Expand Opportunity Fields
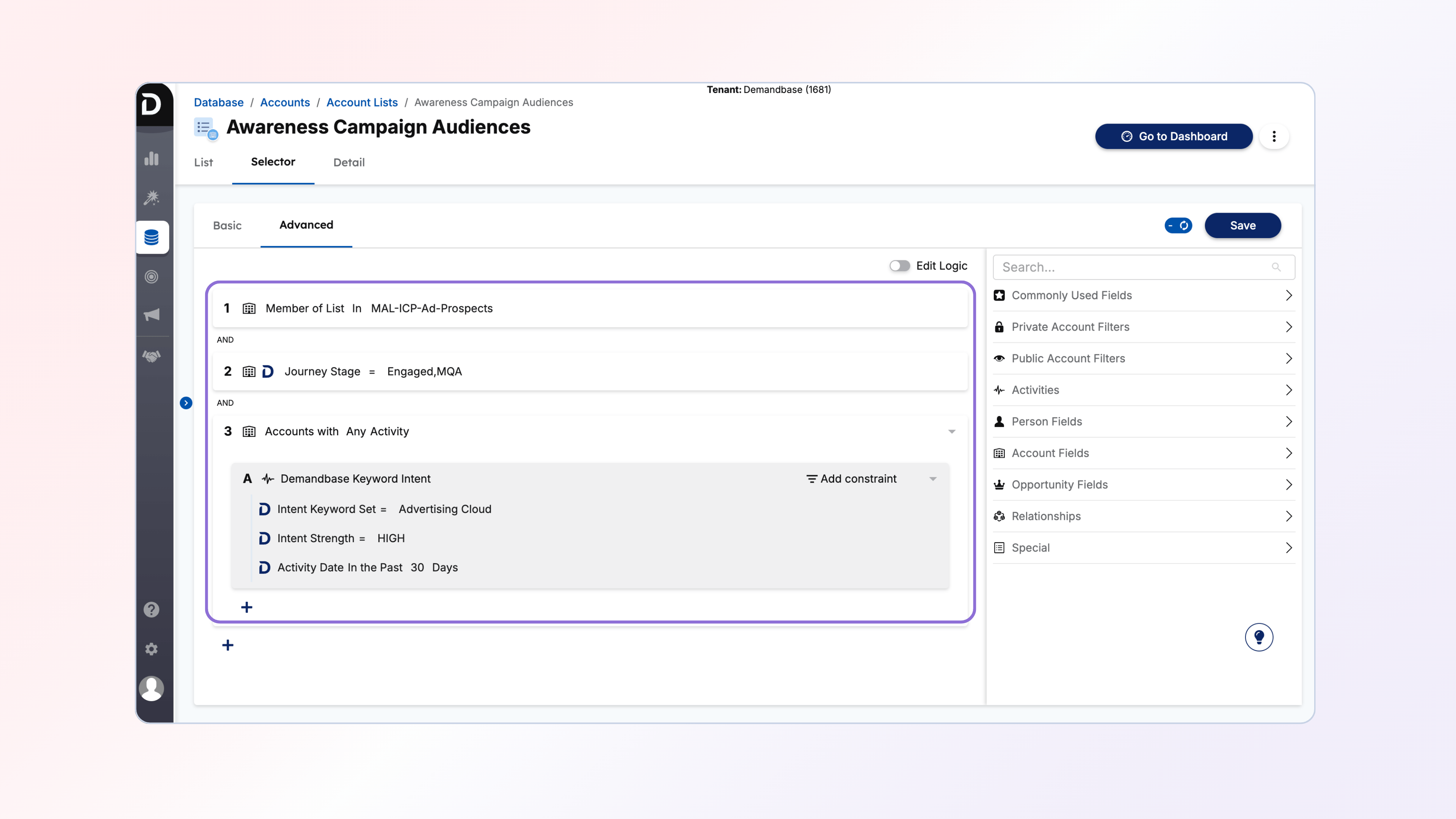This screenshot has width=1456, height=819. (x=1144, y=485)
